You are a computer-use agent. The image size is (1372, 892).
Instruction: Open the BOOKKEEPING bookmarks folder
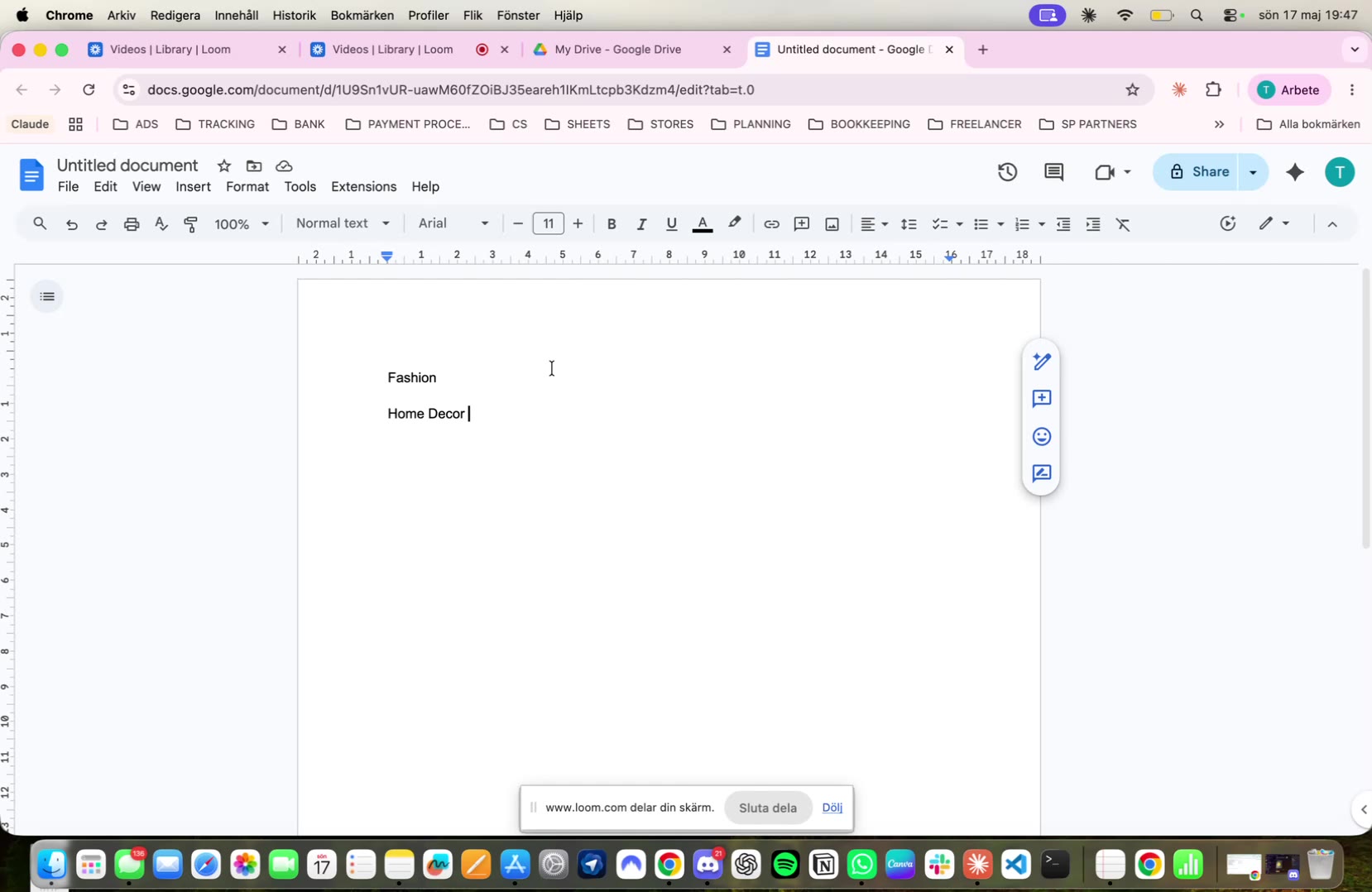pyautogui.click(x=859, y=124)
